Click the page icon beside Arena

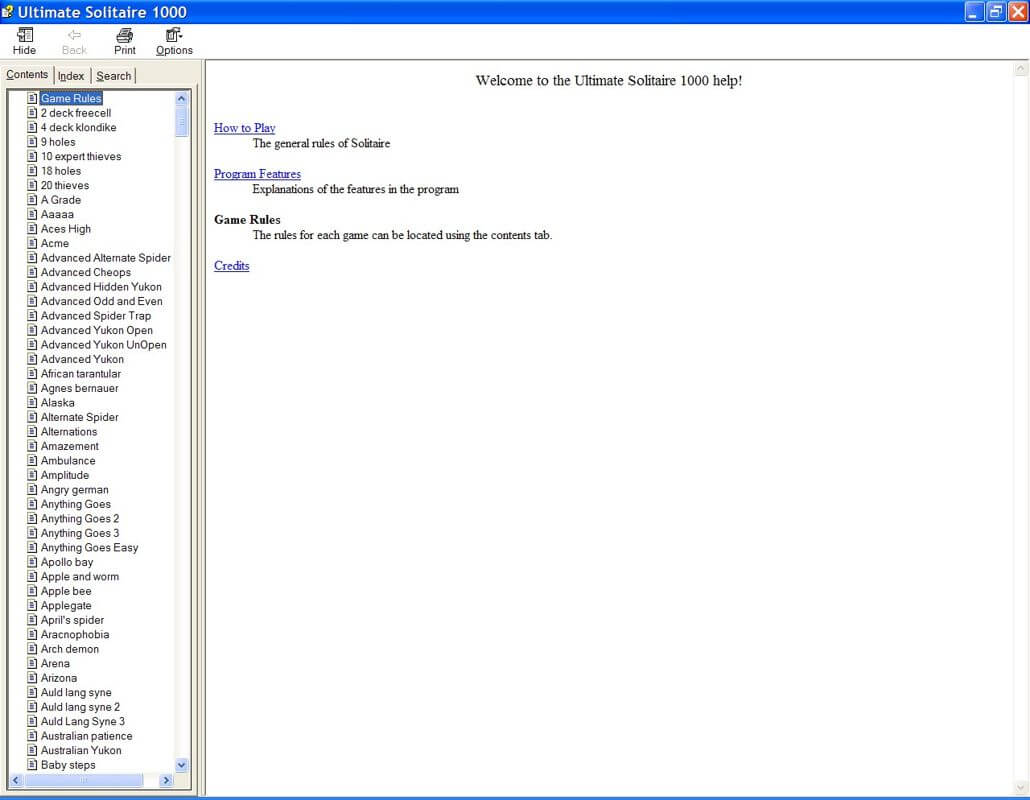coord(32,663)
